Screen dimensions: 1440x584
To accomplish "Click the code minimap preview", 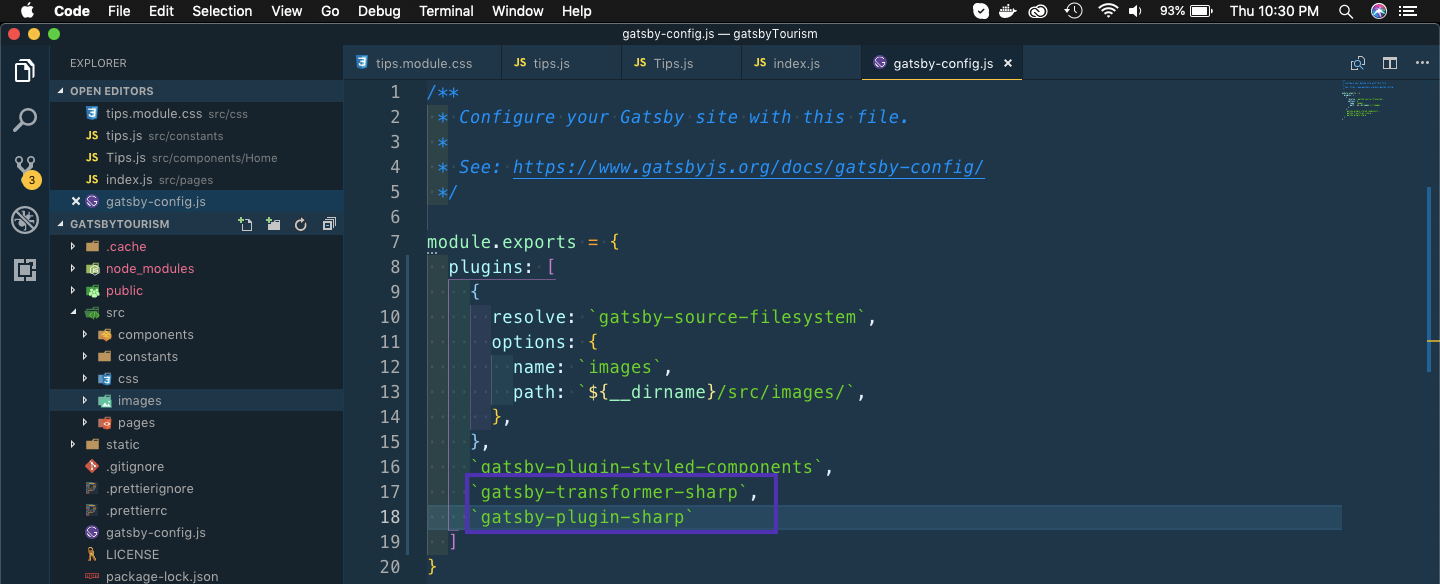I will (x=1368, y=99).
